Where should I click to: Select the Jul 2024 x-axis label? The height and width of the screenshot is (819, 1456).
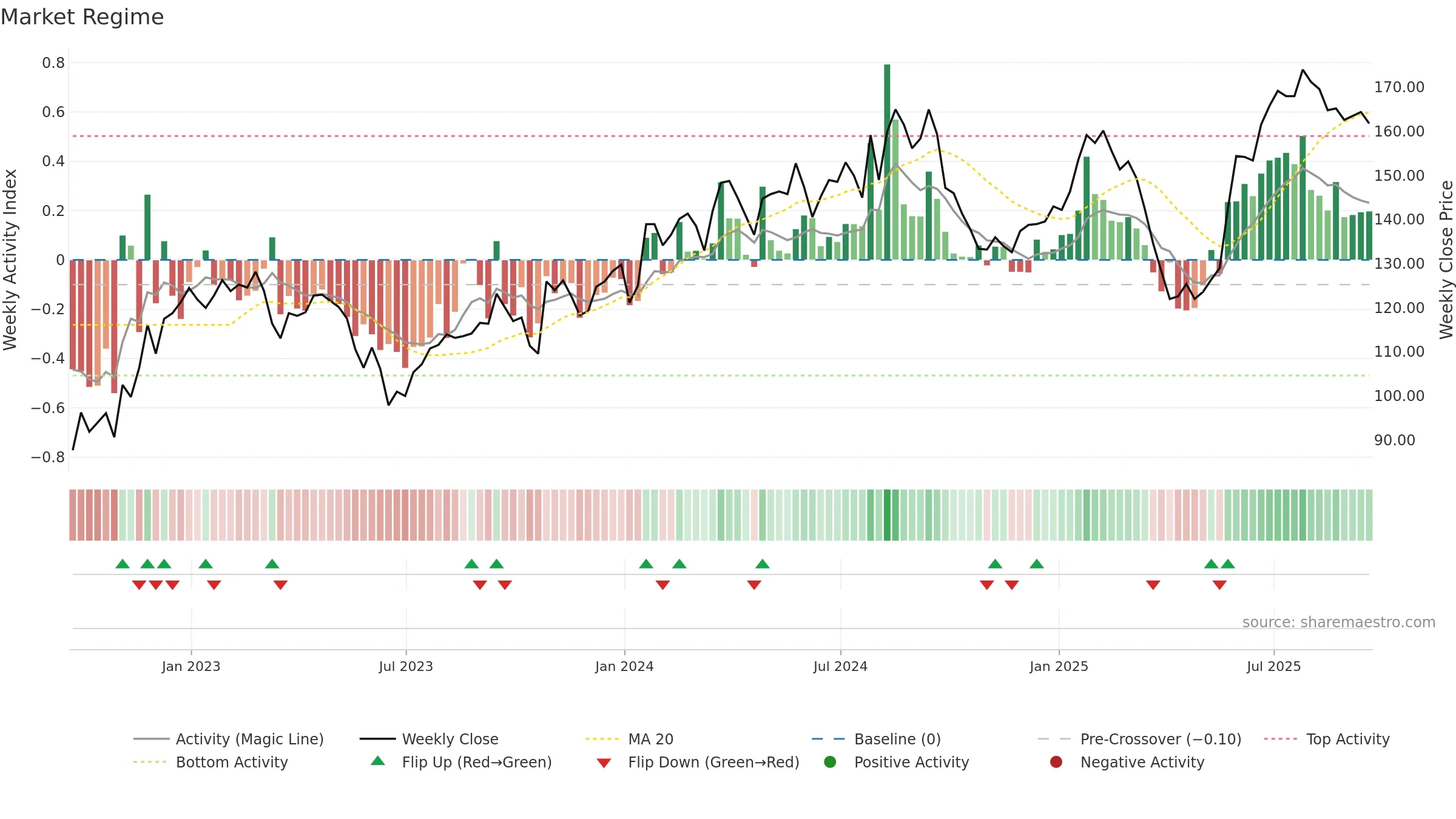click(840, 666)
